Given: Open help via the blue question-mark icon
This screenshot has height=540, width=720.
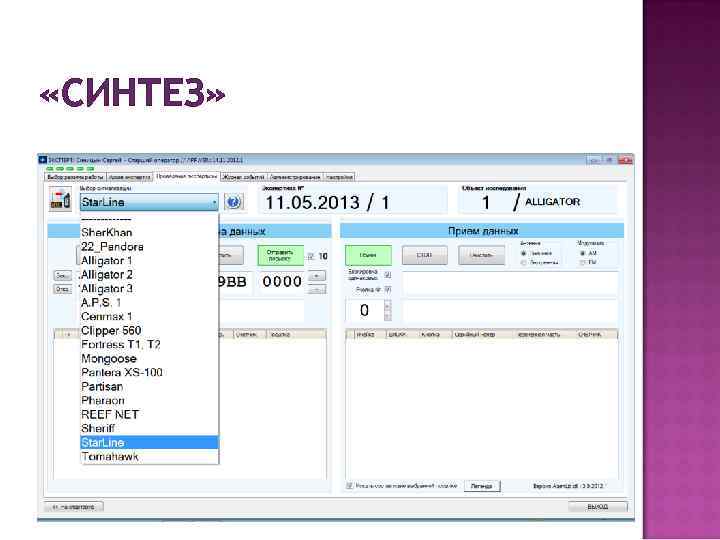Looking at the screenshot, I should pos(233,202).
